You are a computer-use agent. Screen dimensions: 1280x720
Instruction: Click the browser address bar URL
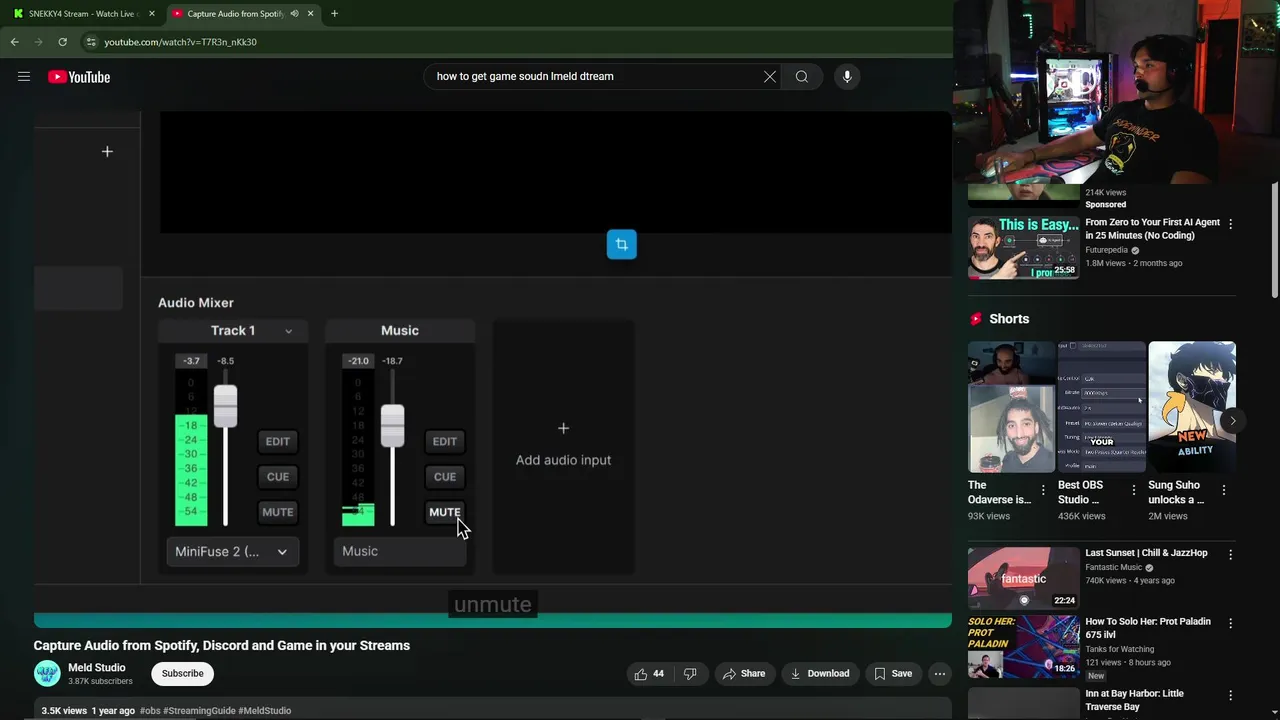[x=181, y=42]
